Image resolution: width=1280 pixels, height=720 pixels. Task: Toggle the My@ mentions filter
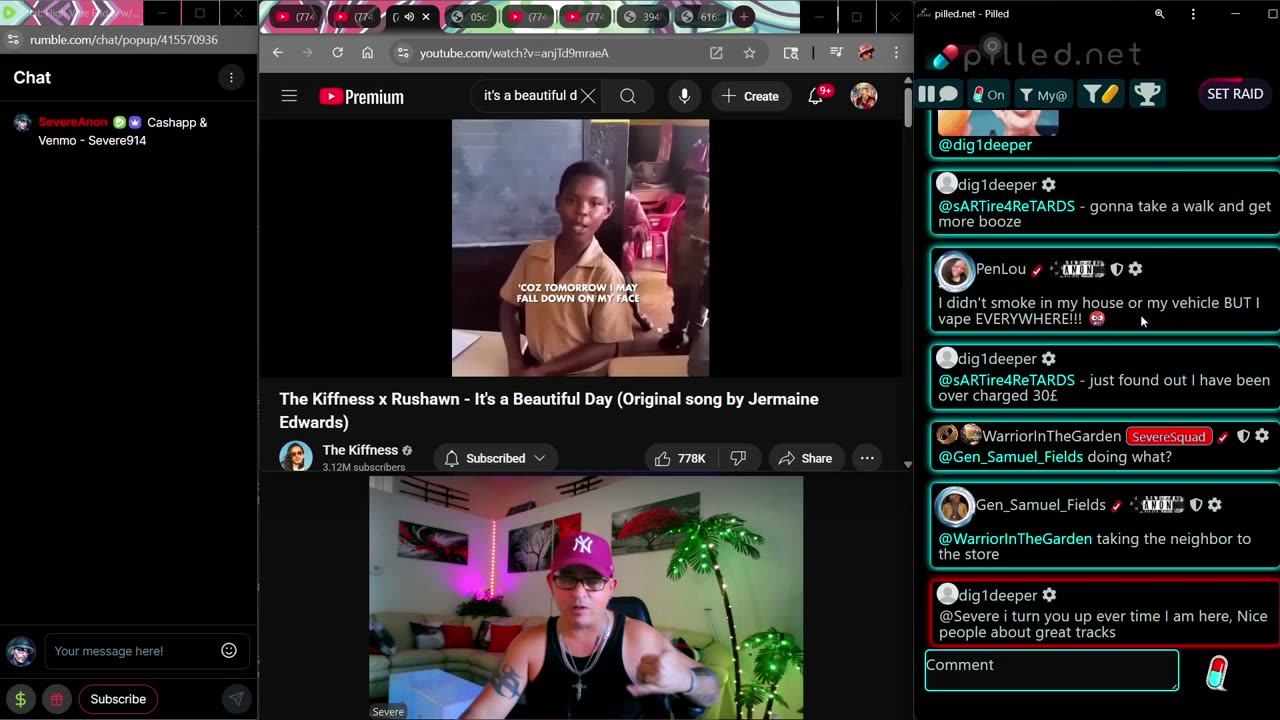click(1043, 95)
